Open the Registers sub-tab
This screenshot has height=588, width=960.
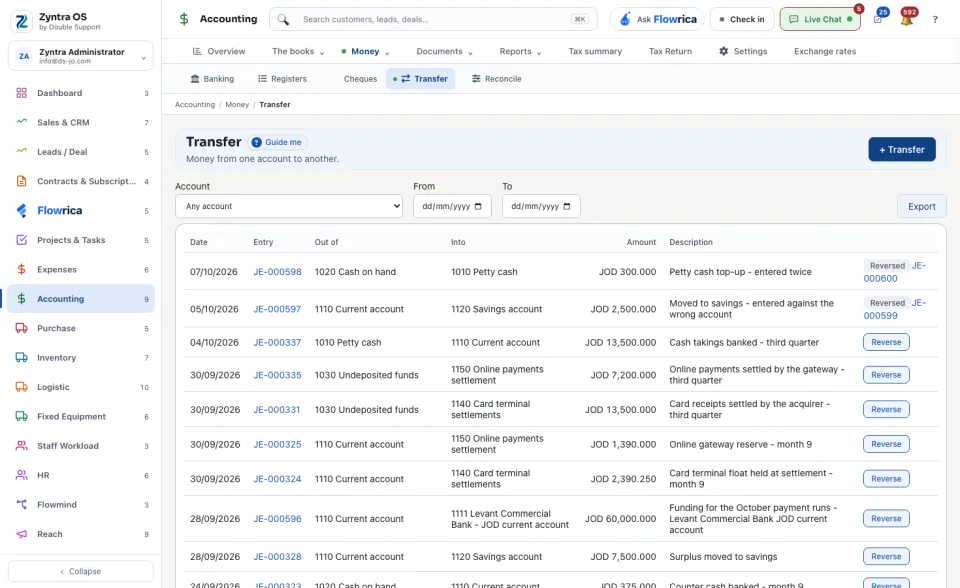click(x=282, y=79)
